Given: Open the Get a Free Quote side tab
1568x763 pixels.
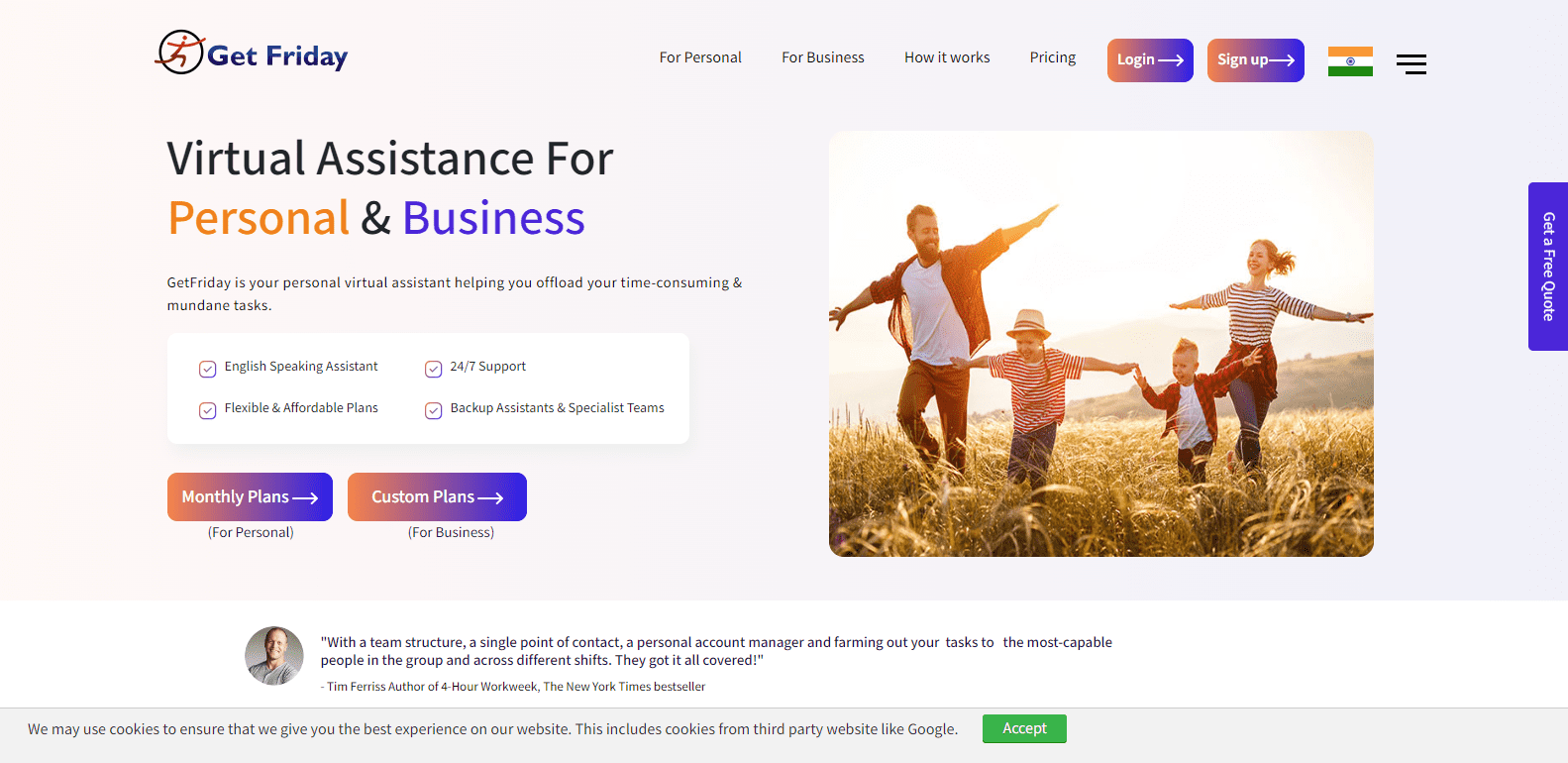Looking at the screenshot, I should click(1547, 267).
